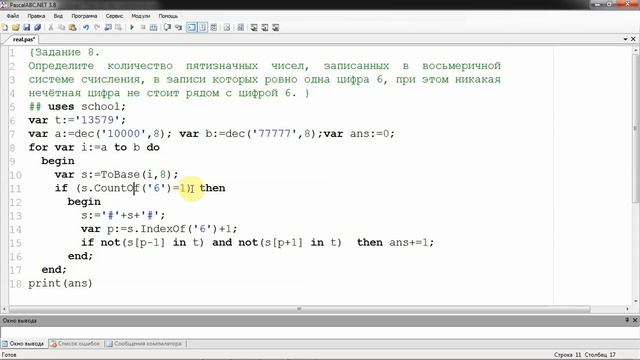Click the 'Столбец 17' status bar indicator
640x360 pixels.
pyautogui.click(x=600, y=355)
